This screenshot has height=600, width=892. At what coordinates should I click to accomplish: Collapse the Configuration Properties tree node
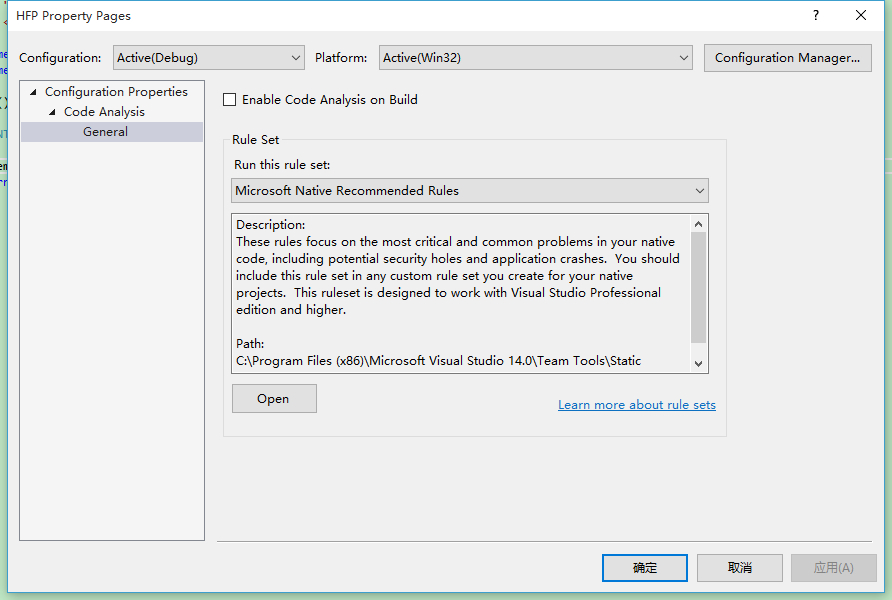click(33, 92)
